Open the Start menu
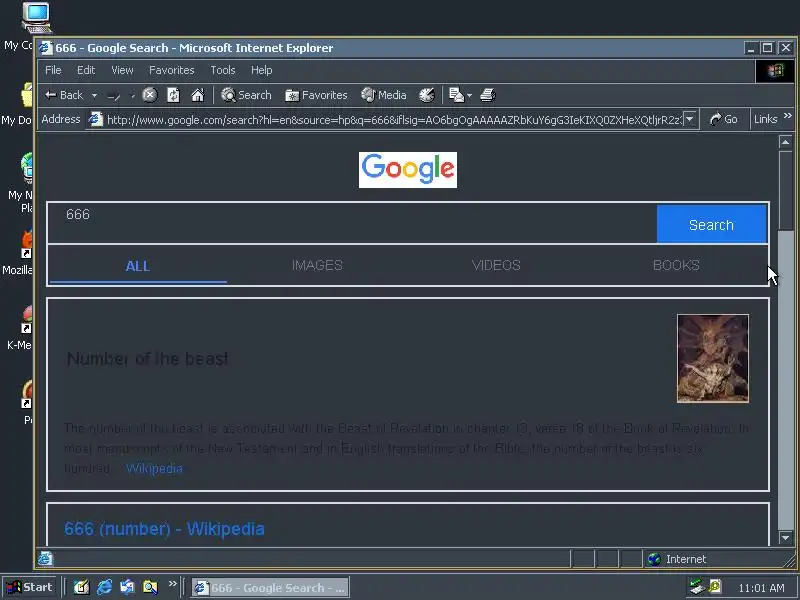Viewport: 800px width, 600px height. (30, 587)
